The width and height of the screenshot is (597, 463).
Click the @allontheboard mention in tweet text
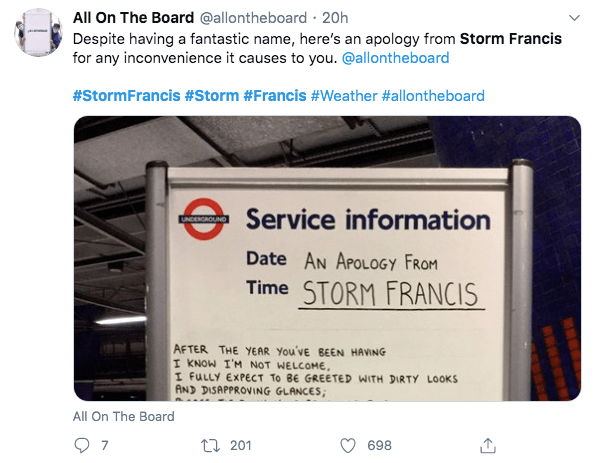click(396, 58)
